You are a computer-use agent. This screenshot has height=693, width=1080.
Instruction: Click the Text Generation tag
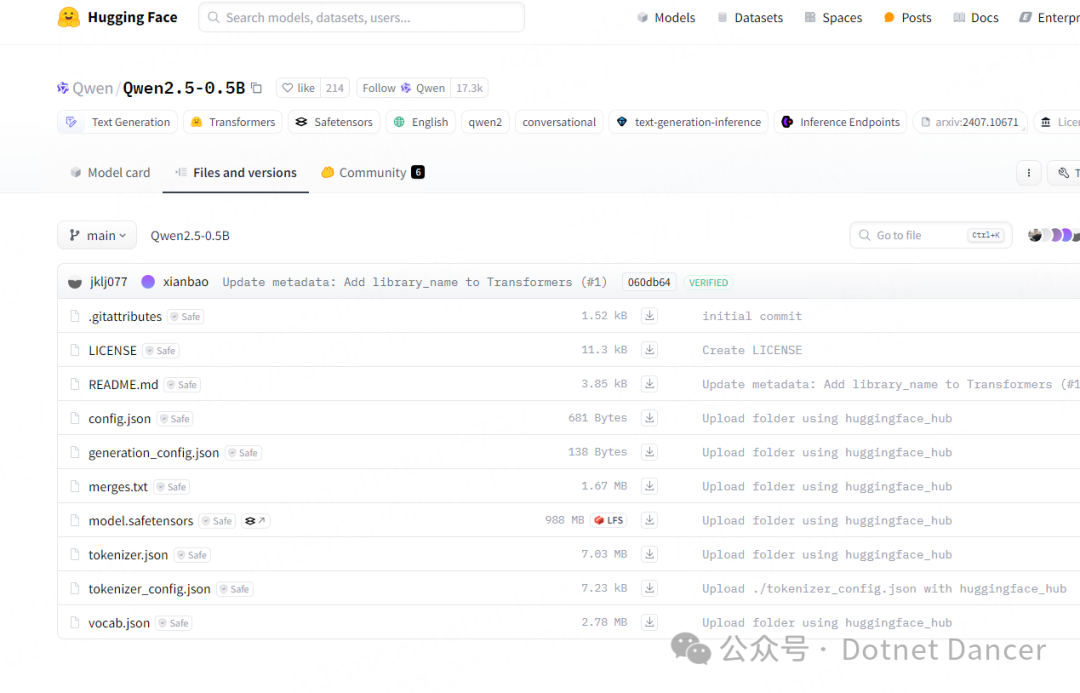pyautogui.click(x=118, y=122)
